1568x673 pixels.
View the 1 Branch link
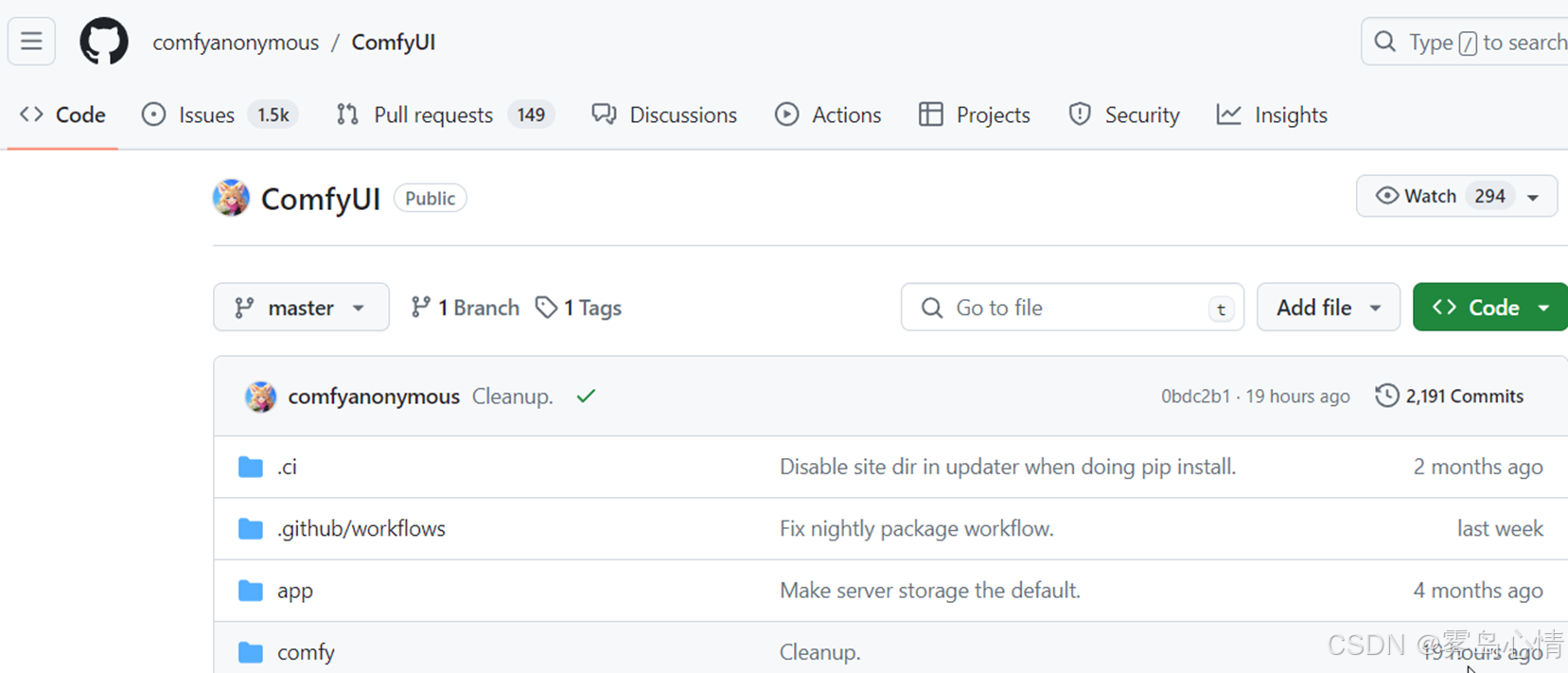465,308
